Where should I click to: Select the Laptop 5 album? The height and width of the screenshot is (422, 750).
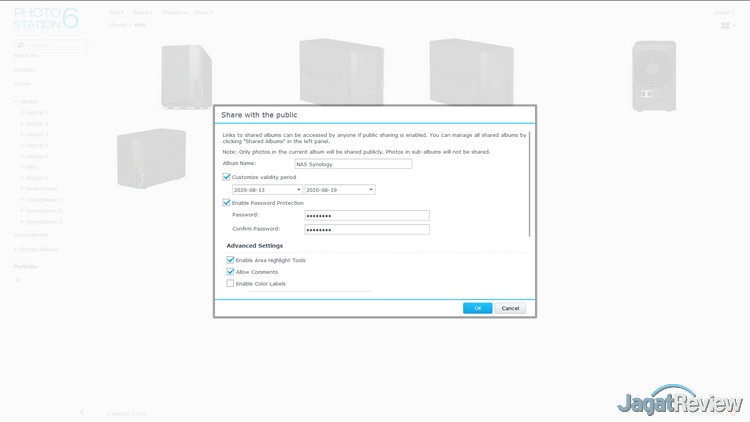[37, 156]
